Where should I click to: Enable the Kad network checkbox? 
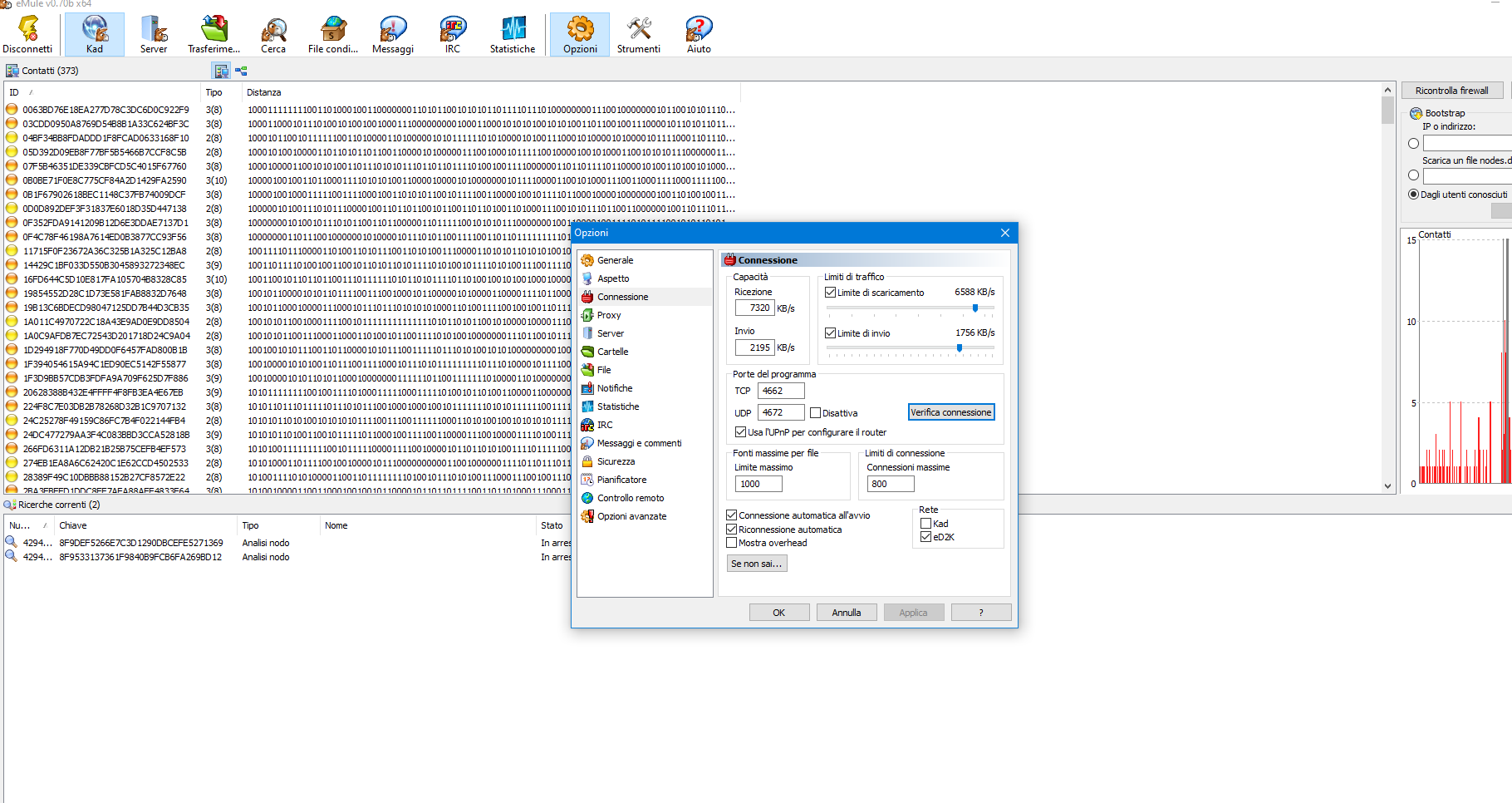(925, 524)
